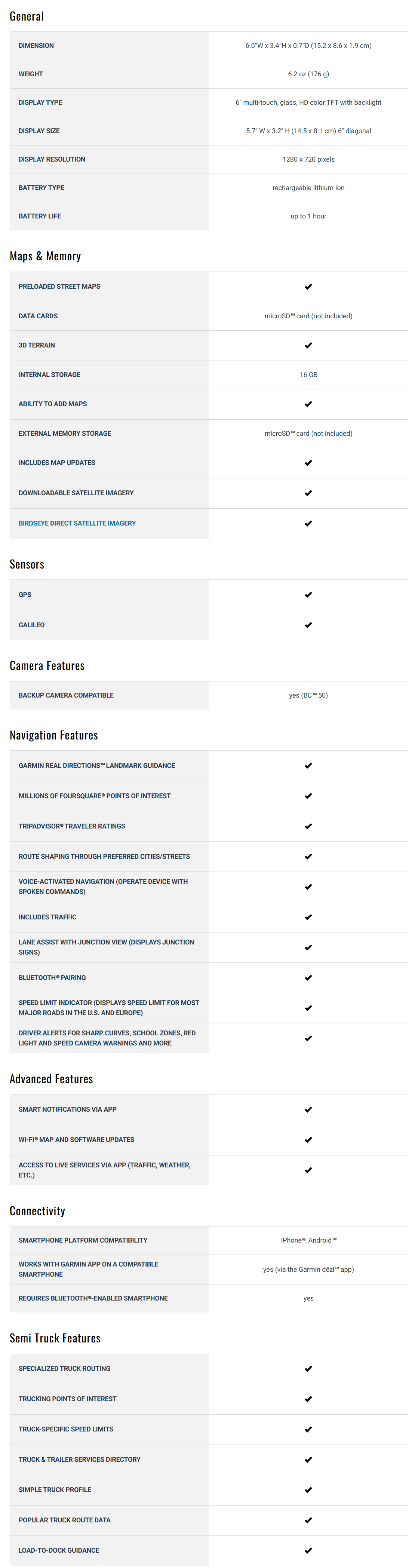This screenshot has height=1568, width=415.
Task: Click the Semi Truck Features heading
Action: (x=55, y=1338)
